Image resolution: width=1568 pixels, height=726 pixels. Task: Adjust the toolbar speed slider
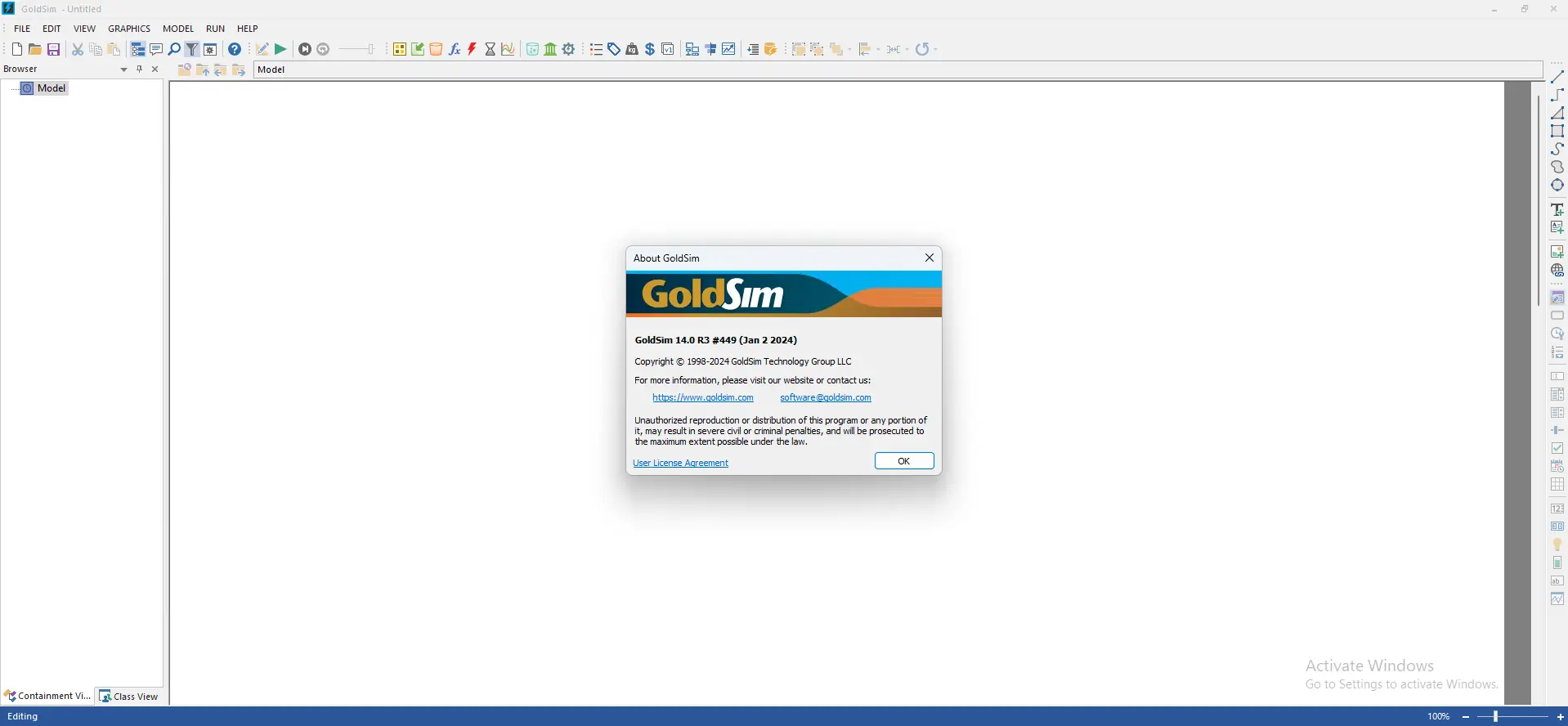[357, 50]
